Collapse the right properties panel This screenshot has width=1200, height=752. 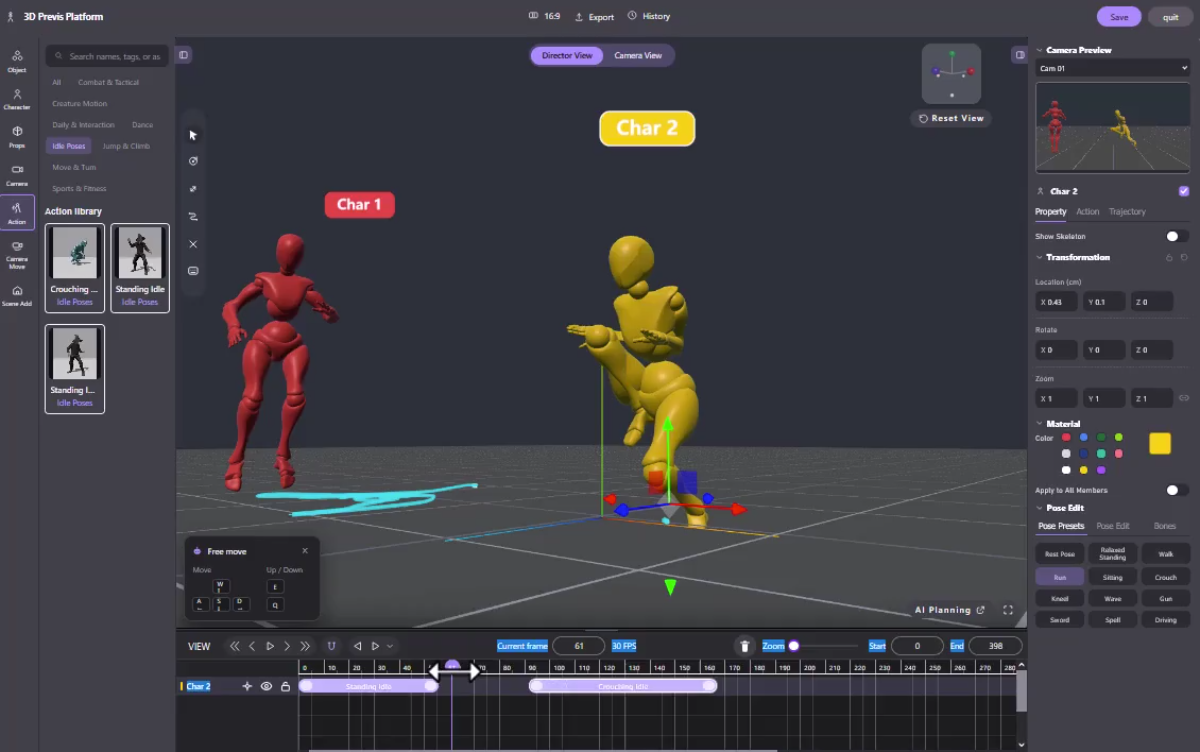pos(1019,55)
